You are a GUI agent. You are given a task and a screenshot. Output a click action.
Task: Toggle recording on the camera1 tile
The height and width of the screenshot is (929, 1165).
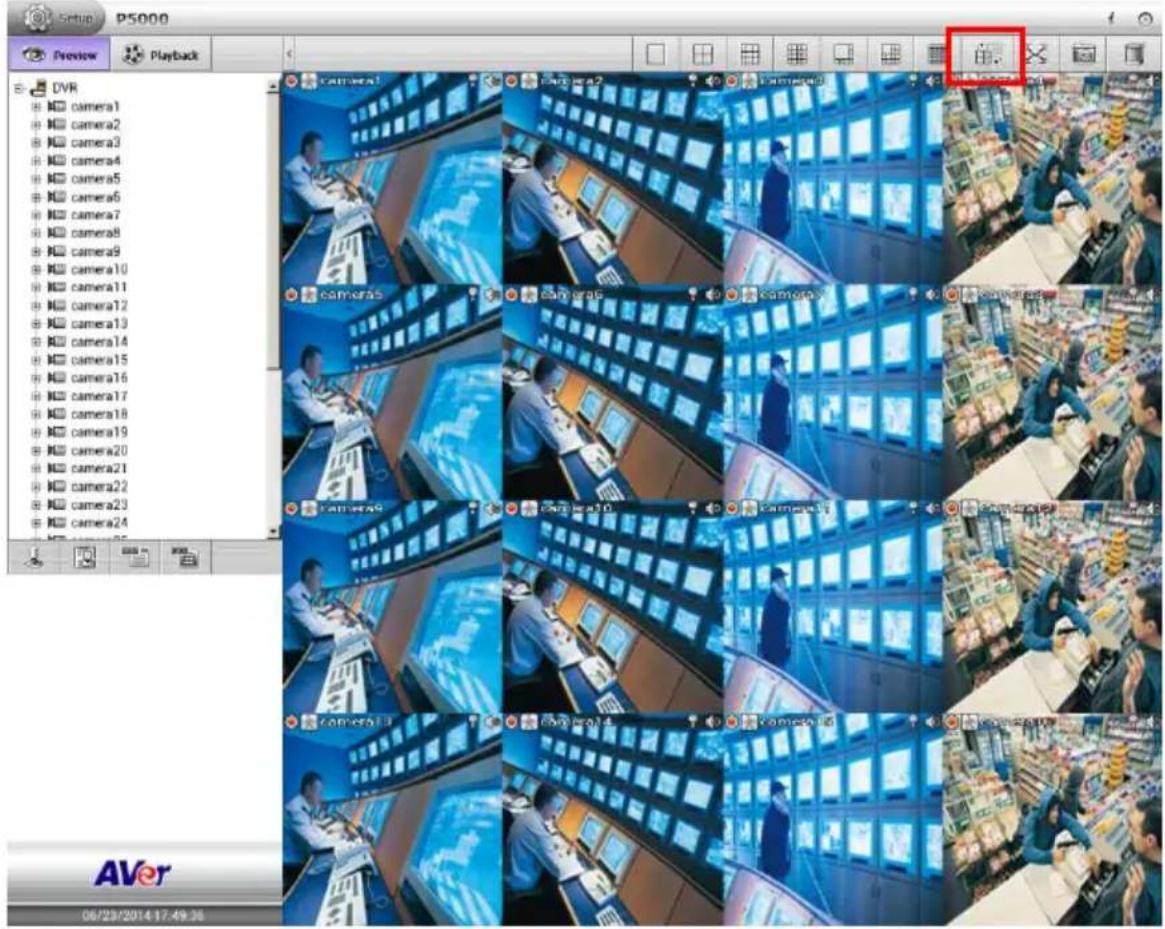[x=291, y=81]
